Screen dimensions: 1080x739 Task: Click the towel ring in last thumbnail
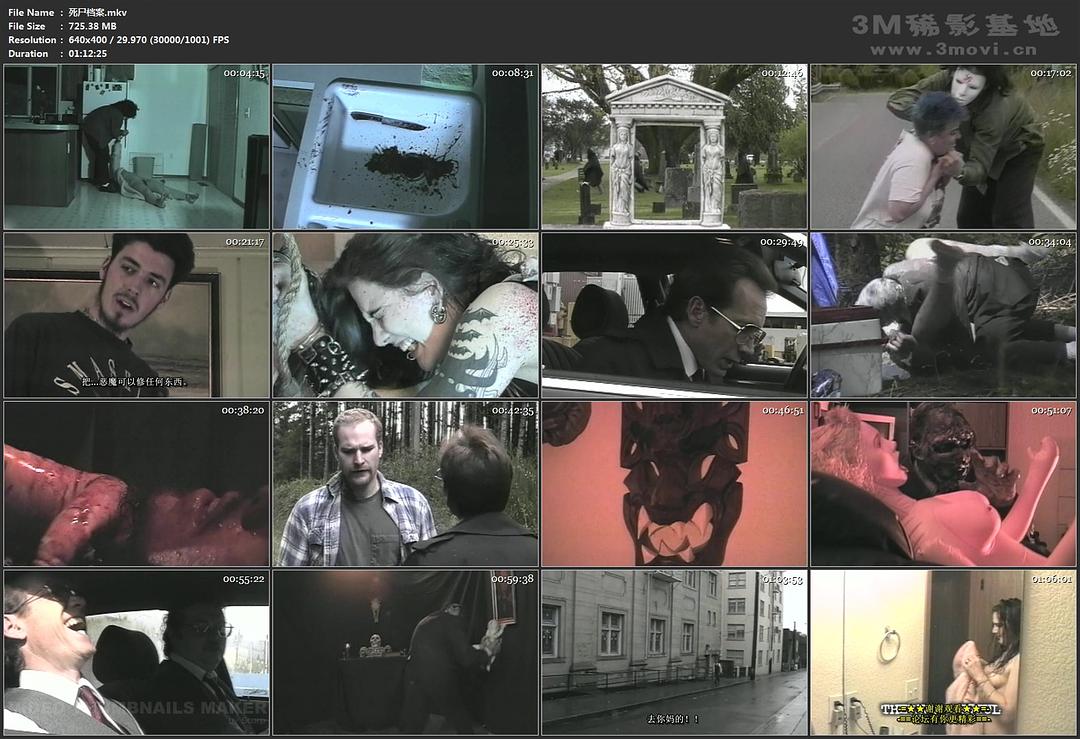coord(888,645)
